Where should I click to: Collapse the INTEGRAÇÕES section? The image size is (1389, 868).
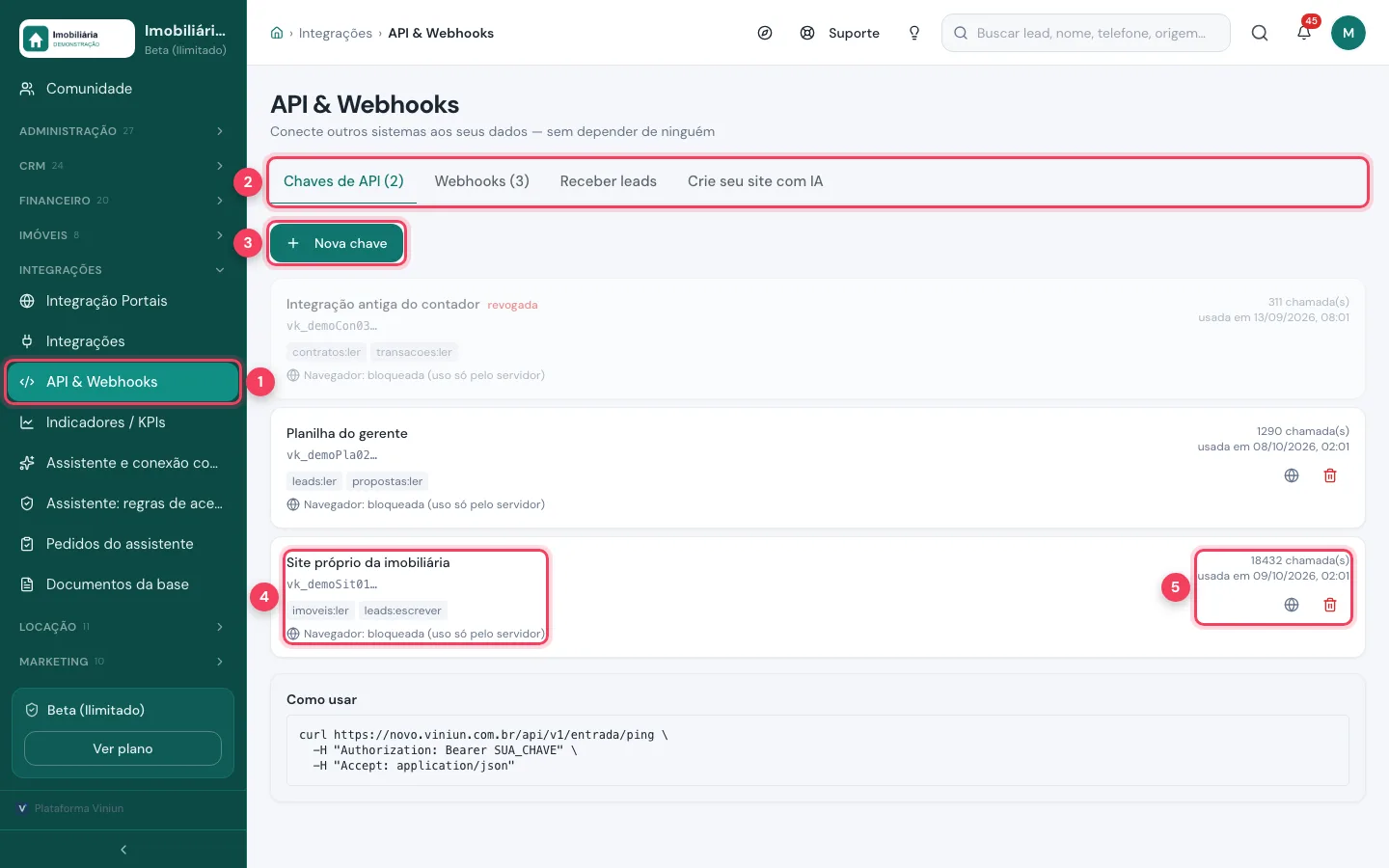point(123,270)
